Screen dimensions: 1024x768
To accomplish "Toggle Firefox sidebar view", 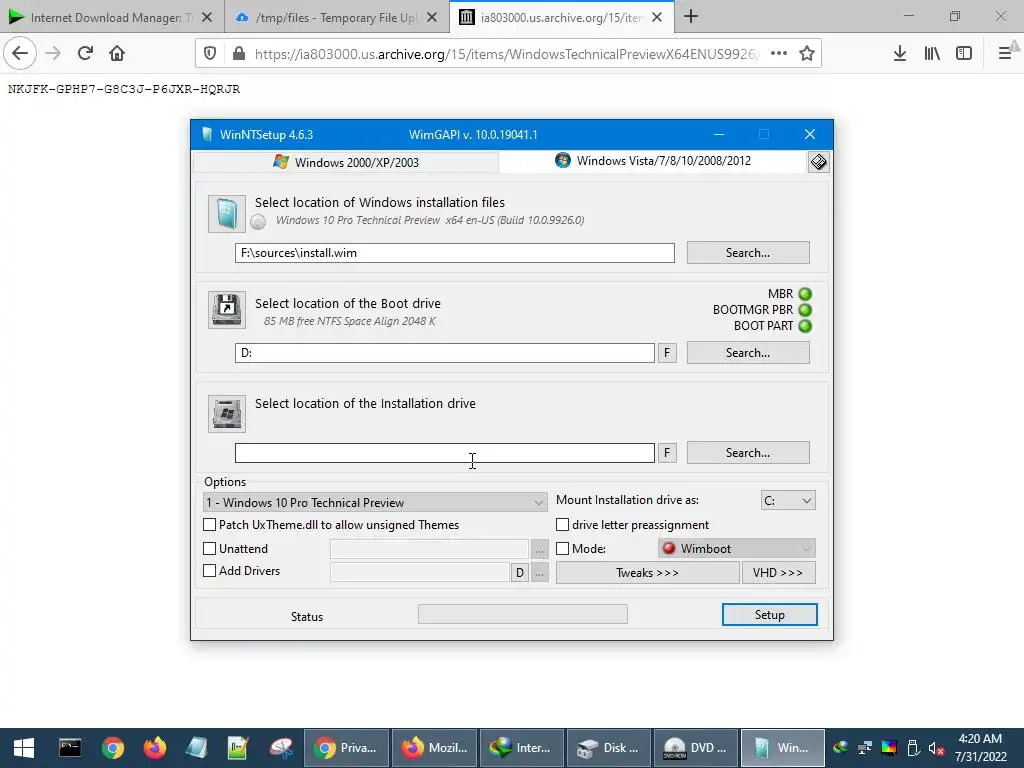I will click(964, 54).
